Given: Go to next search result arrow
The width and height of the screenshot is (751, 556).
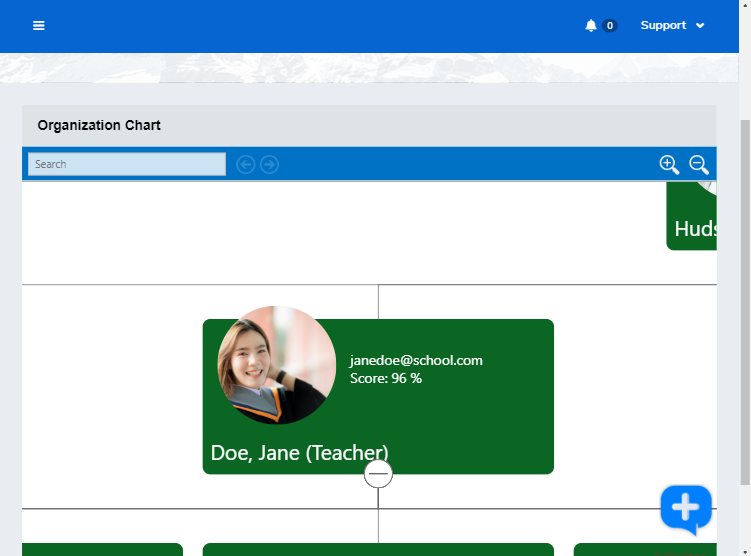Looking at the screenshot, I should [269, 165].
